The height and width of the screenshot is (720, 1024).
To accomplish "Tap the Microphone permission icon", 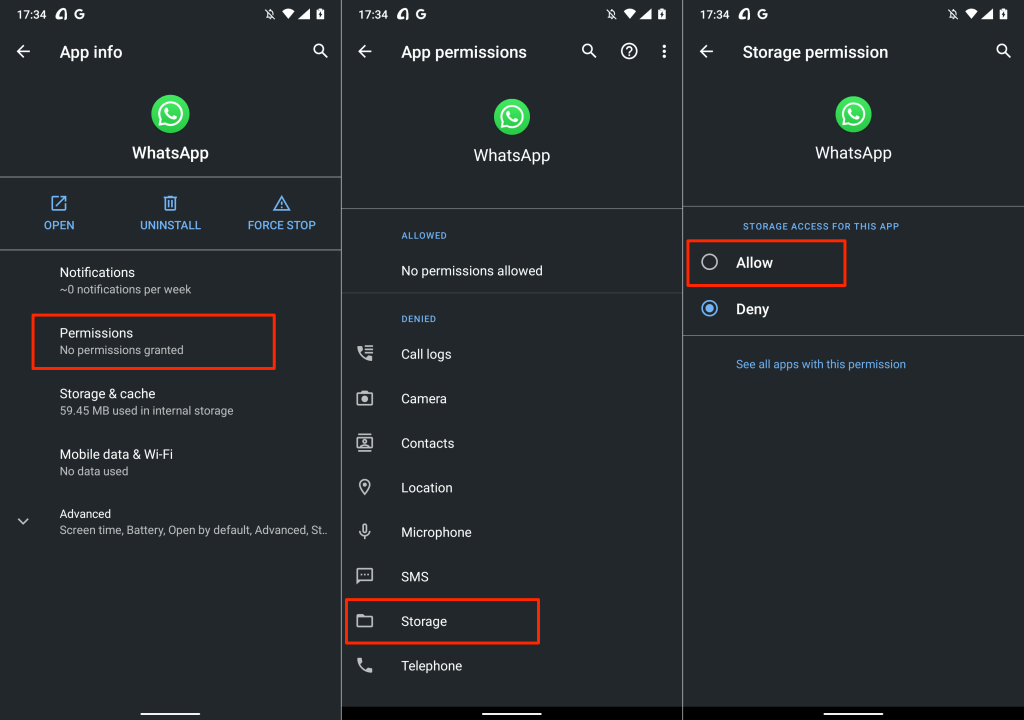I will point(365,532).
